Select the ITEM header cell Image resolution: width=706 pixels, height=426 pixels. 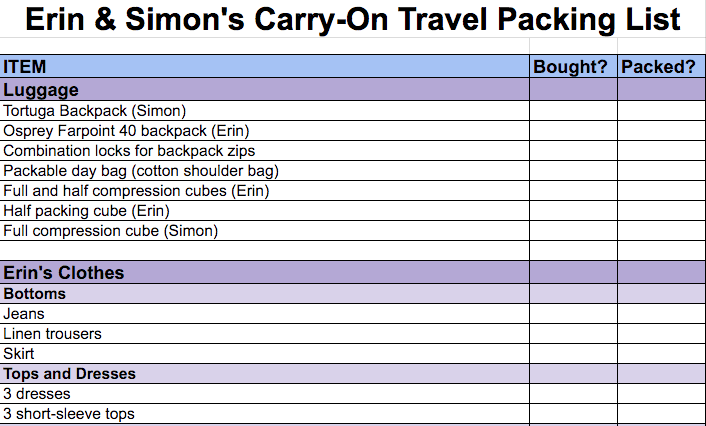264,67
